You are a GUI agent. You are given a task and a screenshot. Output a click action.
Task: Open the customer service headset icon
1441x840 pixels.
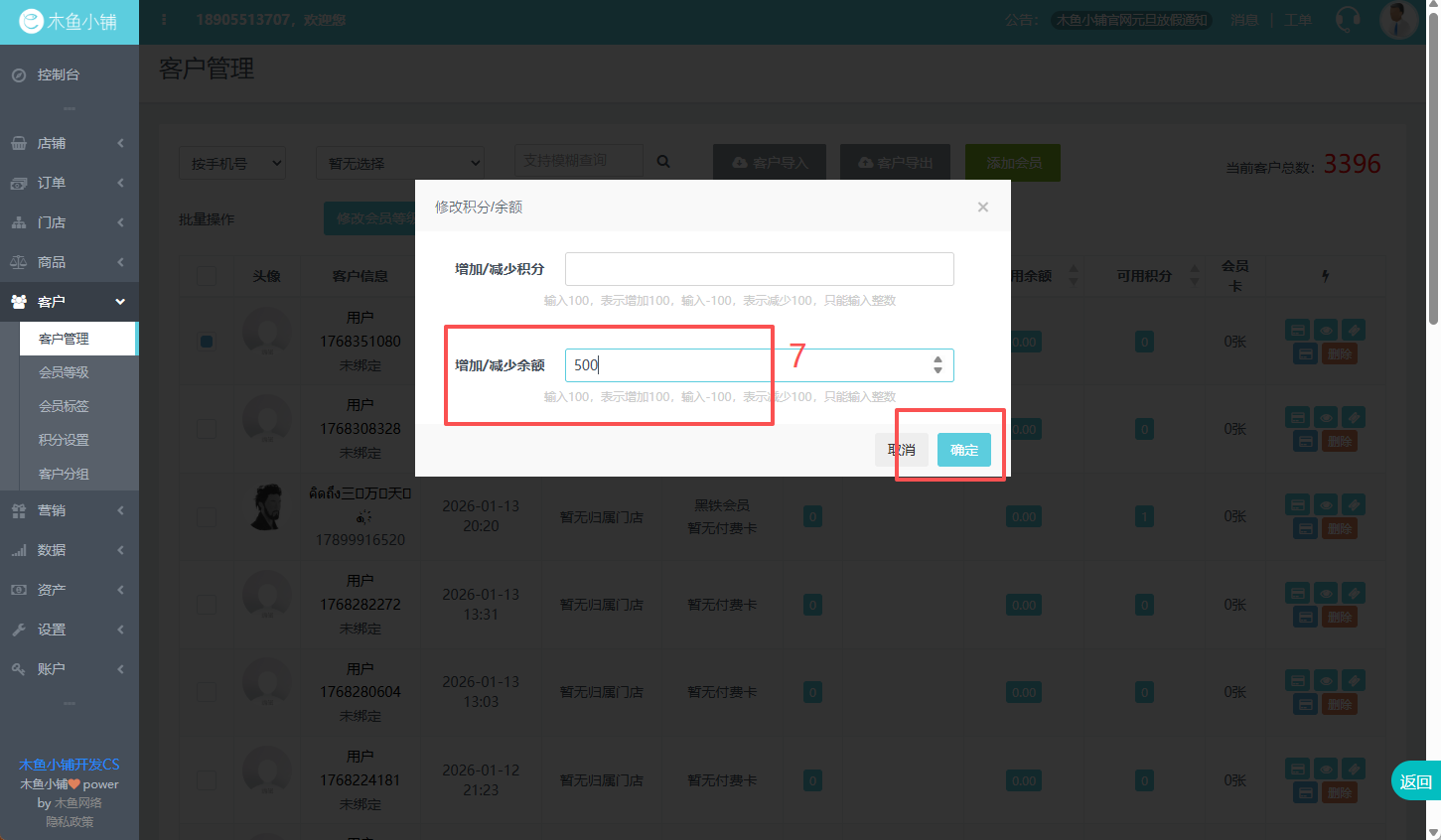[x=1348, y=20]
